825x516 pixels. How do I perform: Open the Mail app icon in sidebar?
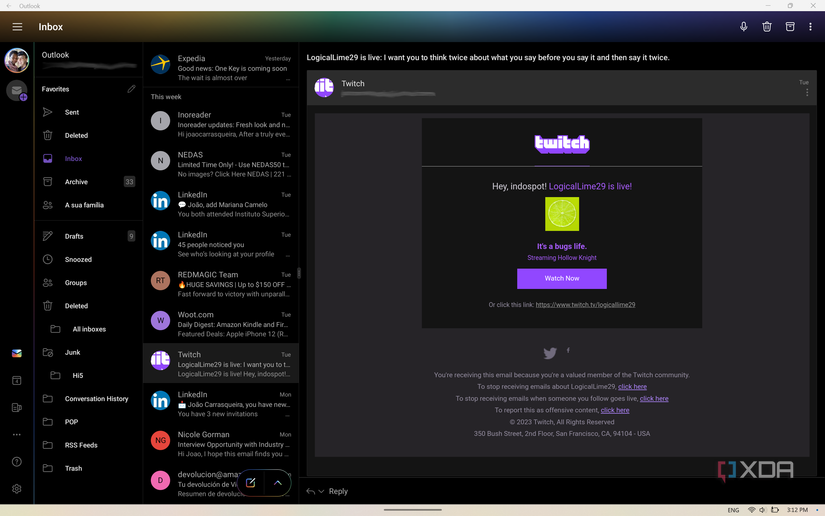click(17, 353)
